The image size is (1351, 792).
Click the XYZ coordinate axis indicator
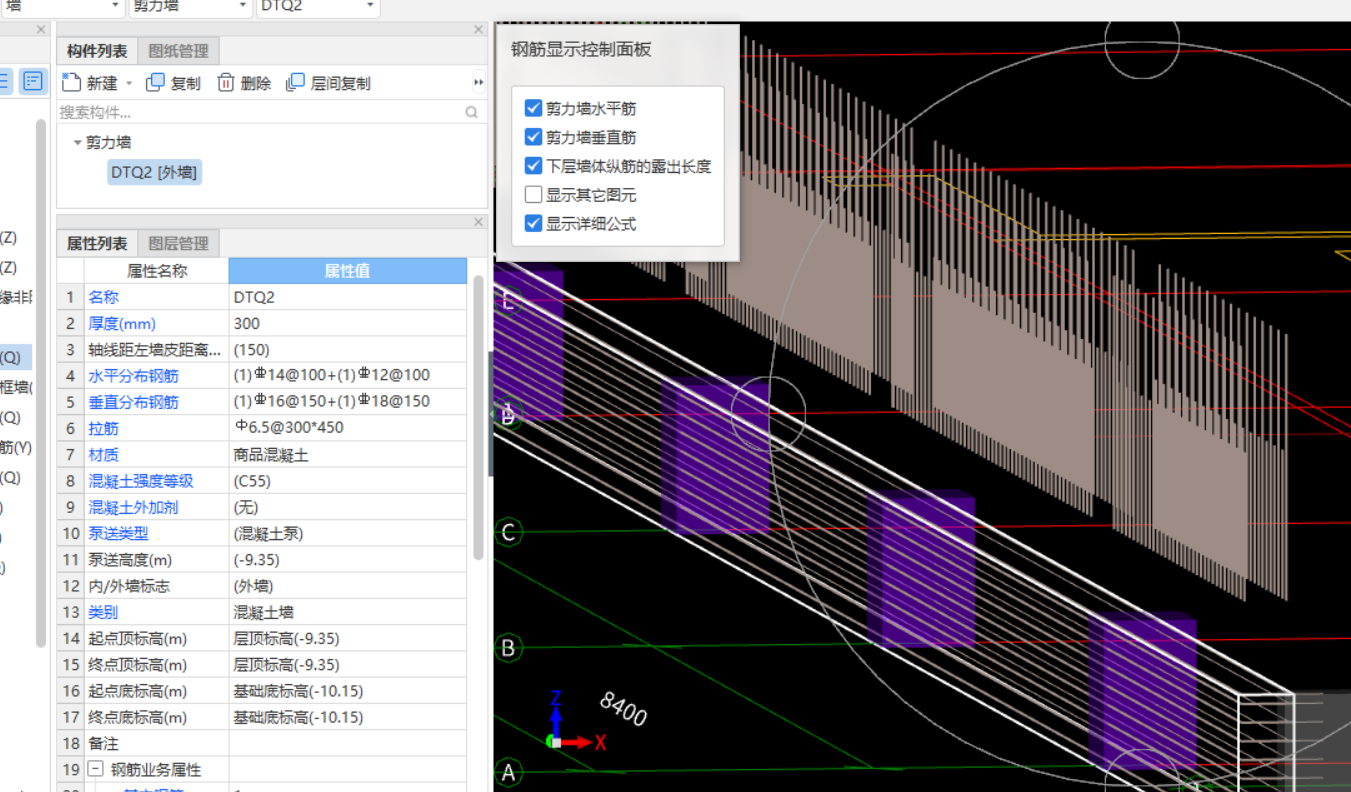577,722
